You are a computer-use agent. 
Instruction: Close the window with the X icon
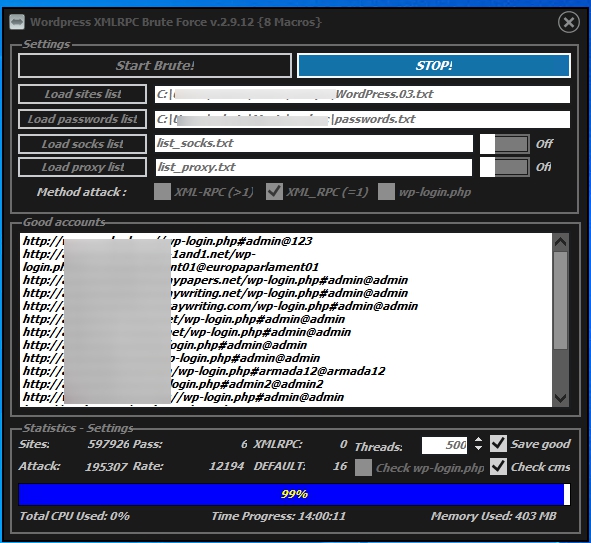(x=568, y=22)
